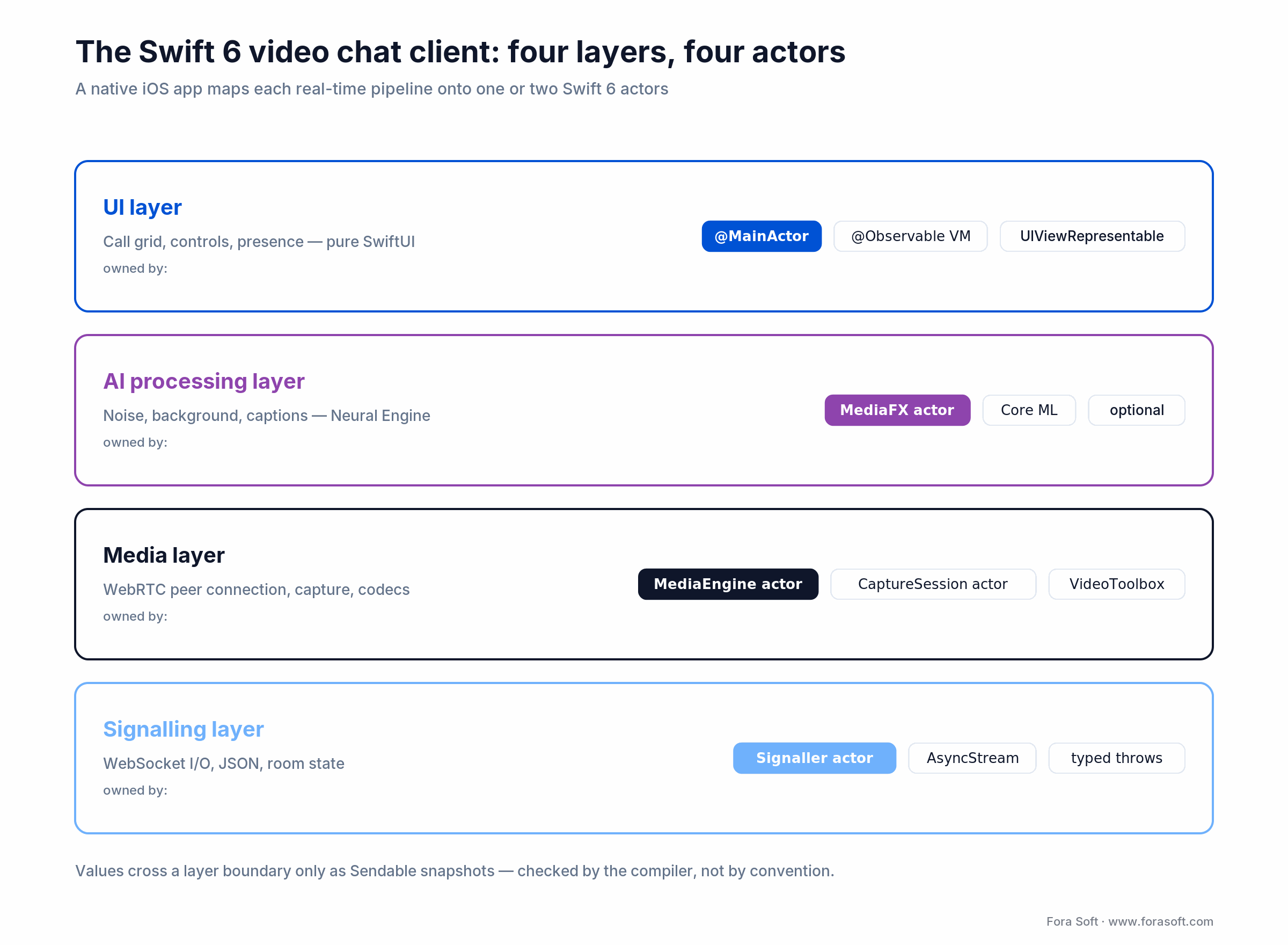Click the UI layer heading
The width and height of the screenshot is (1288, 945).
(x=142, y=207)
